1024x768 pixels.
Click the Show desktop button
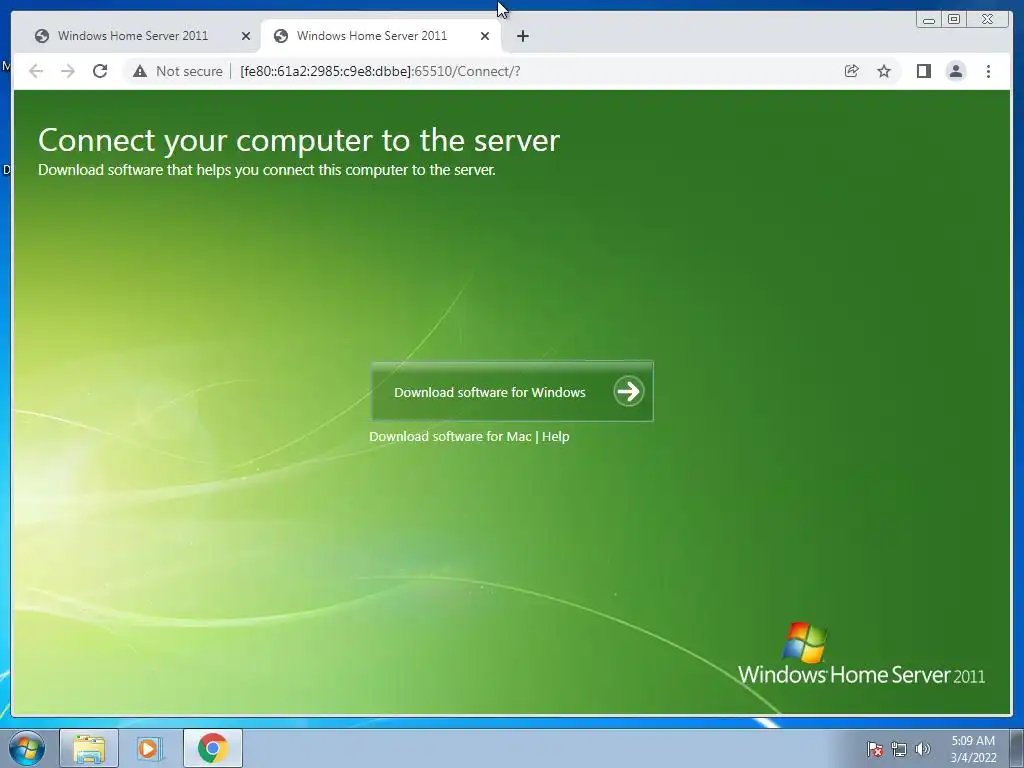point(1017,748)
